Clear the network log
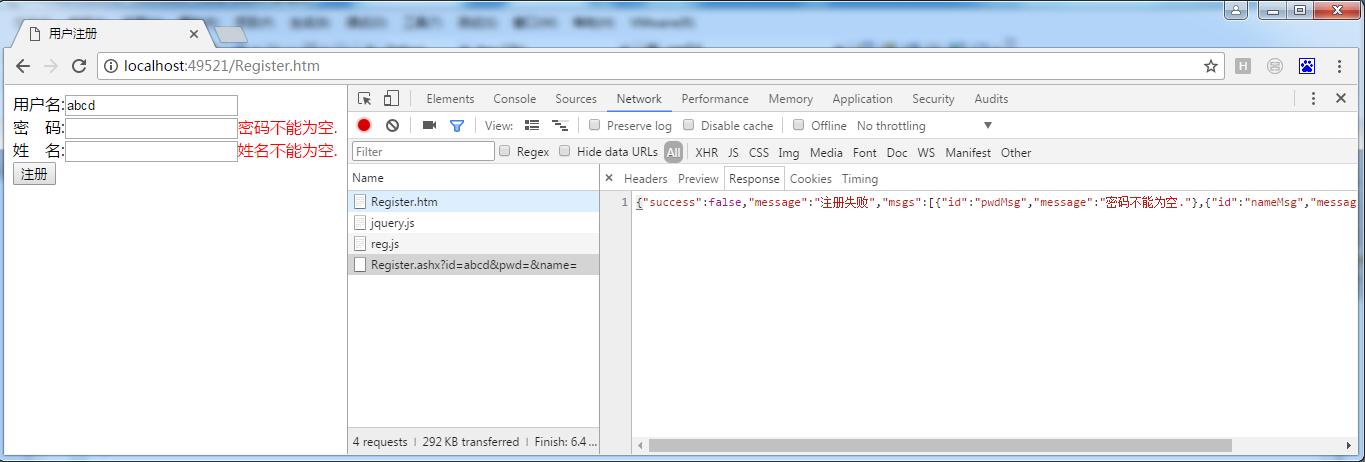Viewport: 1365px width, 462px height. (392, 125)
